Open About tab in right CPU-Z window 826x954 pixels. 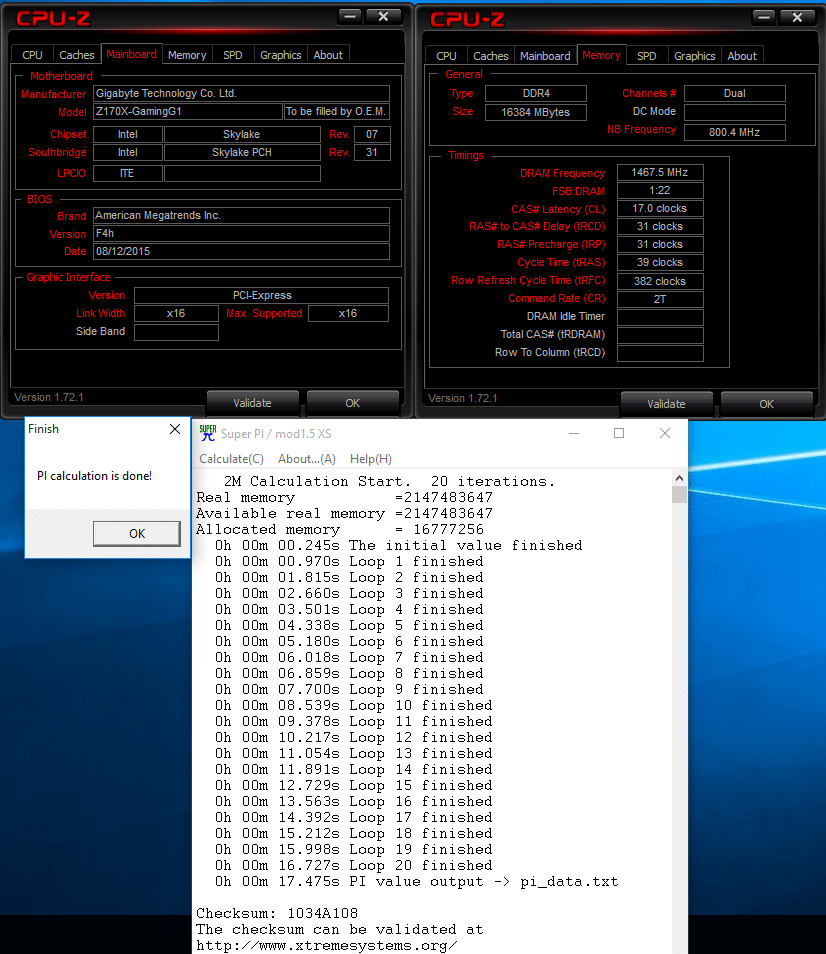(x=742, y=56)
